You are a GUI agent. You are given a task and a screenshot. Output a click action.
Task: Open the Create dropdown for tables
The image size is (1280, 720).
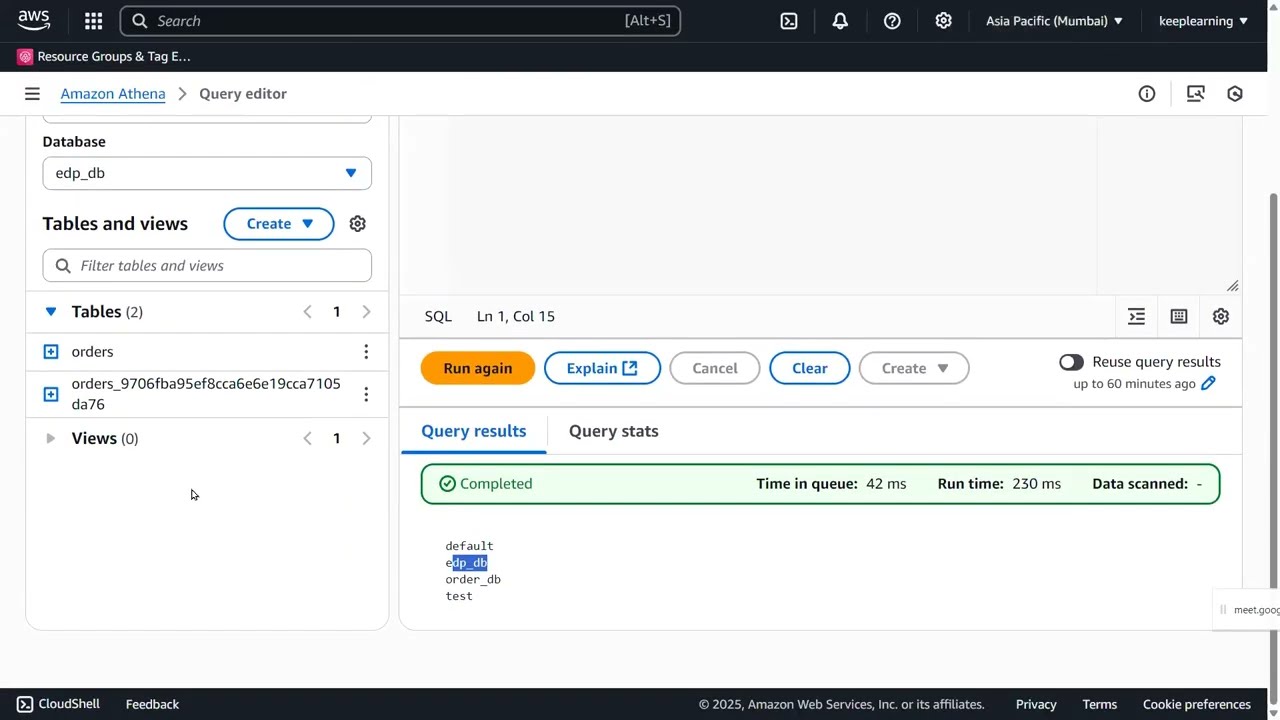point(279,224)
